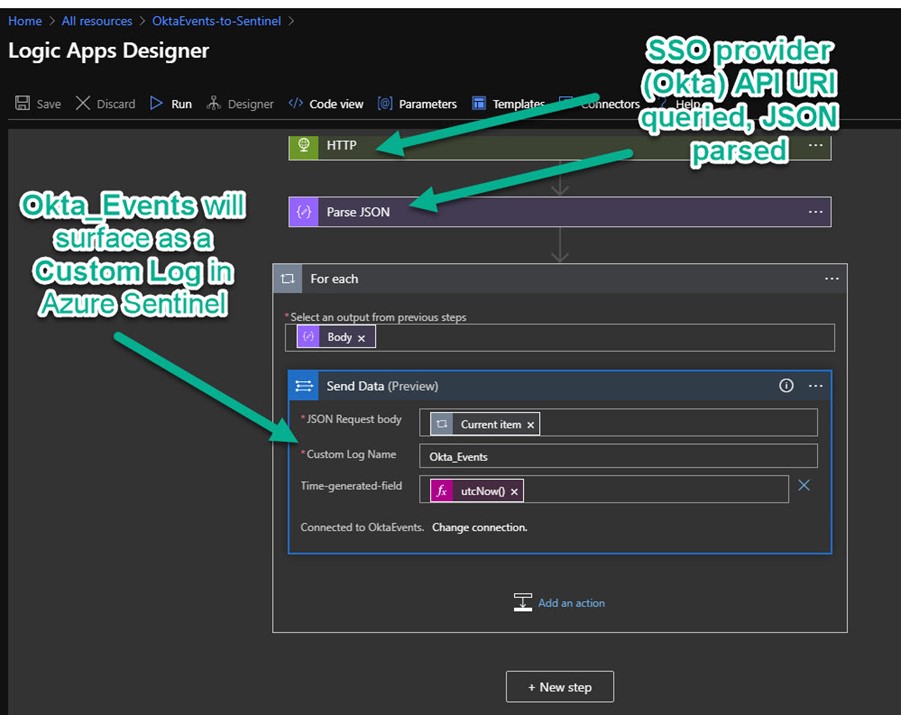The width and height of the screenshot is (901, 715).
Task: Discard changes using the X toolbar icon
Action: [x=83, y=104]
